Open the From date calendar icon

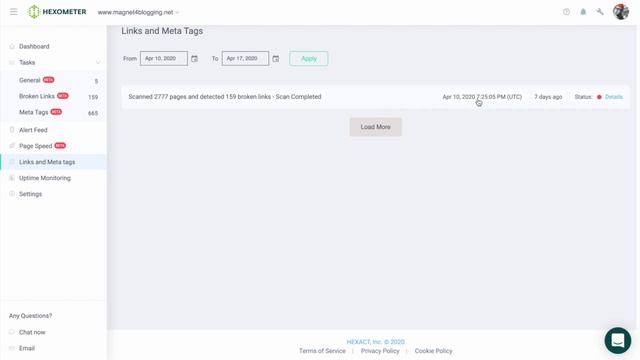194,59
